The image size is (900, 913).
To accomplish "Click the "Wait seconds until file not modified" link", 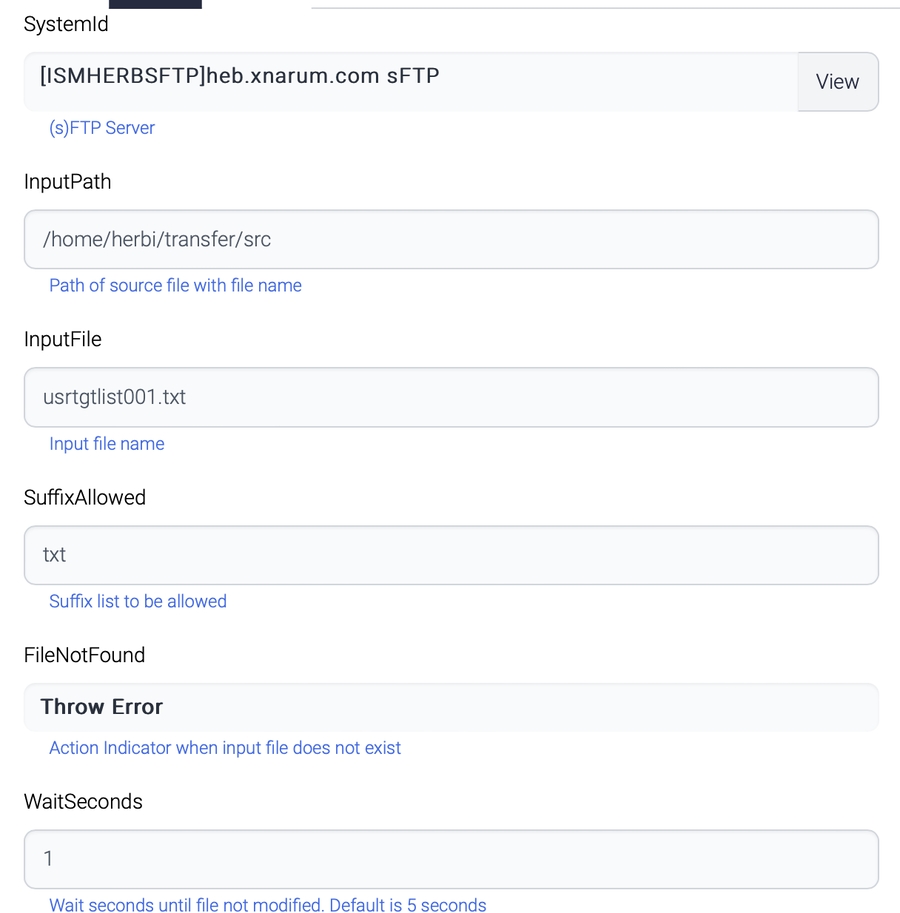I will click(266, 905).
